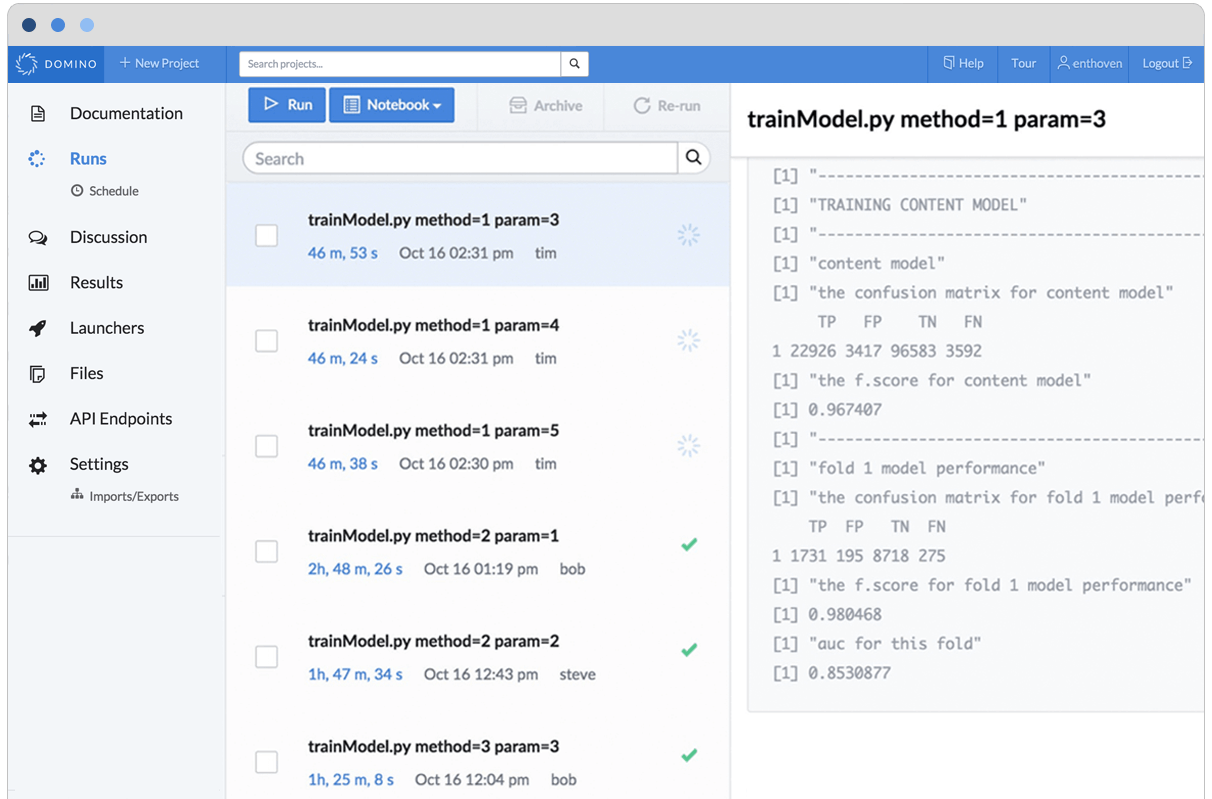1212x799 pixels.
Task: Click the Help book icon
Action: (x=949, y=63)
